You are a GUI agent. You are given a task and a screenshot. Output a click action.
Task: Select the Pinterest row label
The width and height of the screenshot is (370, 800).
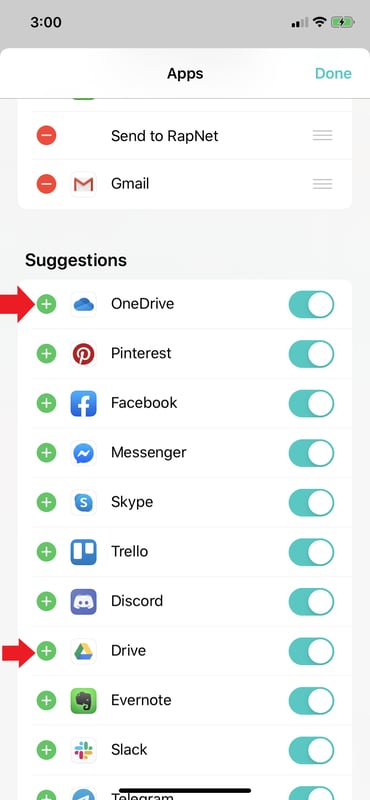(141, 353)
